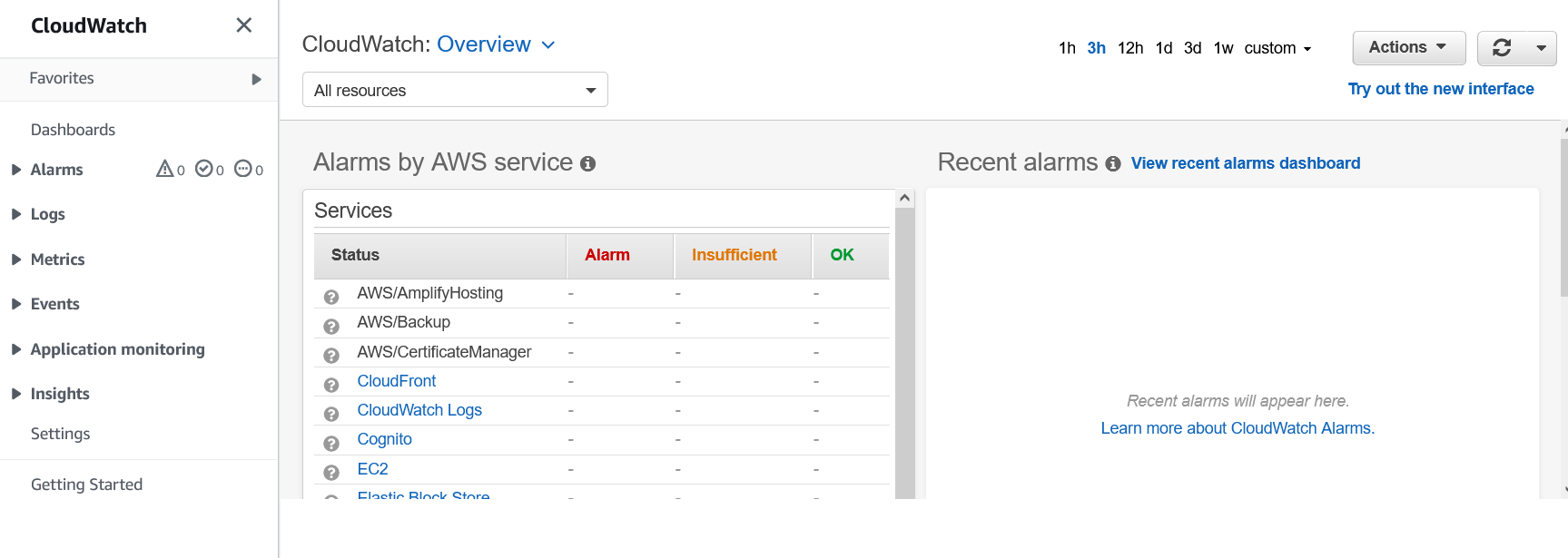Expand the Logs section
Viewport: 1568px width, 558px height.
(x=16, y=214)
